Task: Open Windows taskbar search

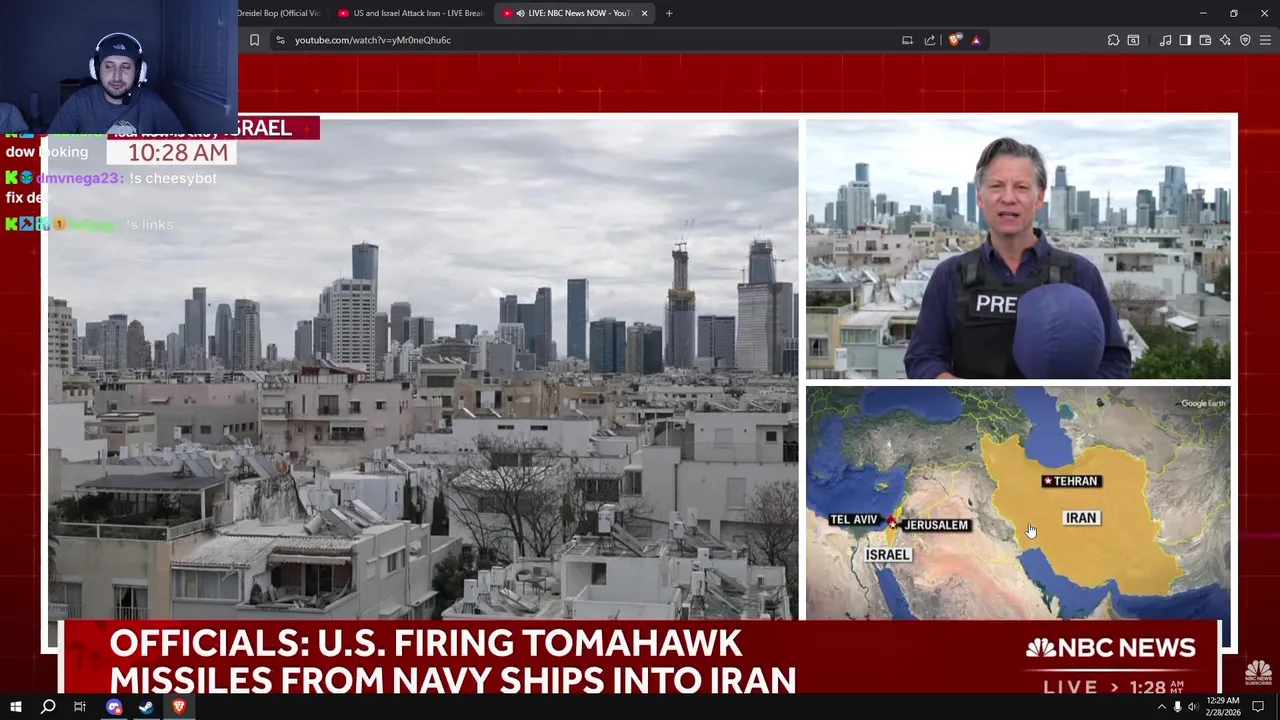Action: (47, 707)
